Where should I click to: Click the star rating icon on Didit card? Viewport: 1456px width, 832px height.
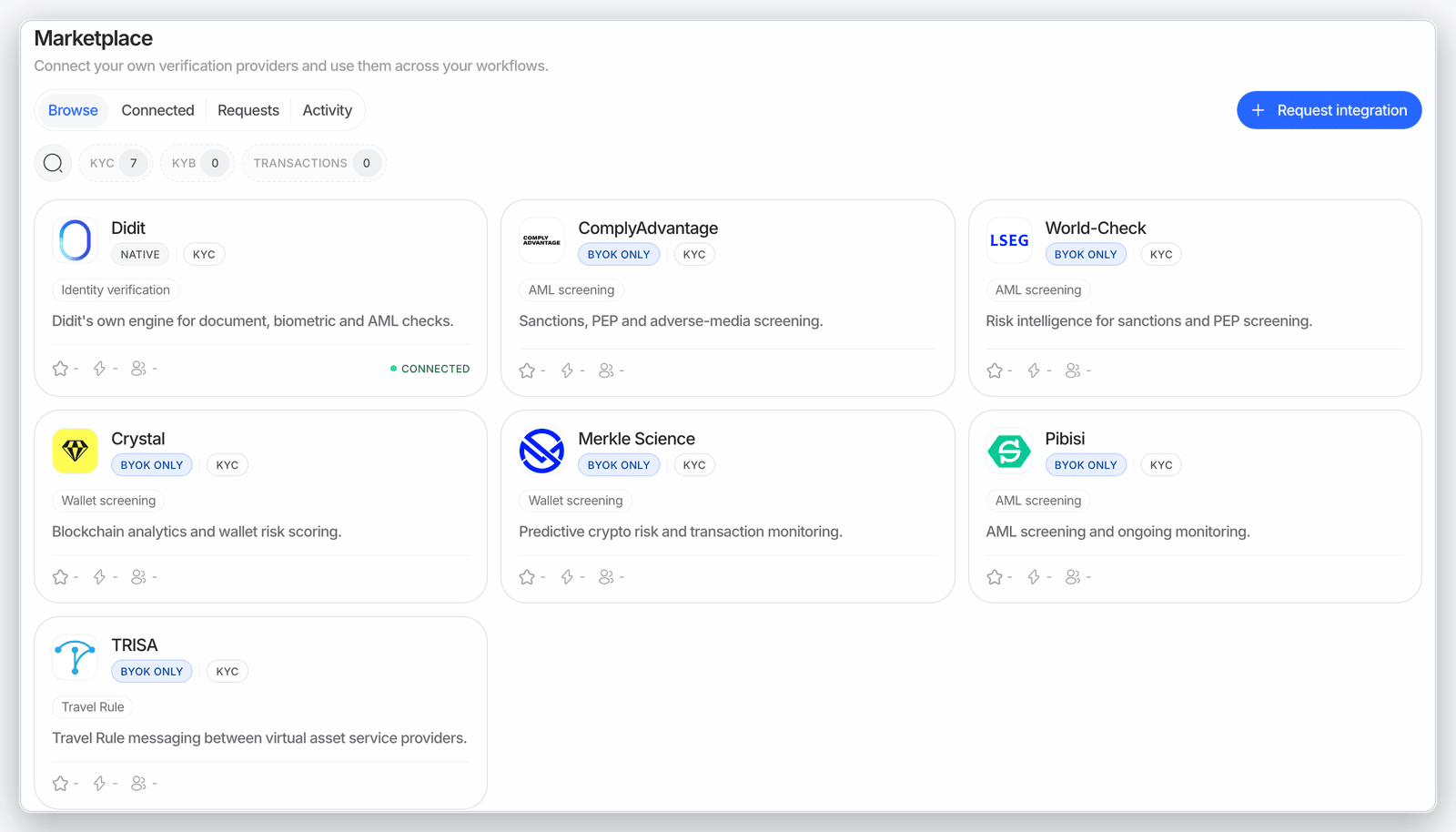[60, 369]
